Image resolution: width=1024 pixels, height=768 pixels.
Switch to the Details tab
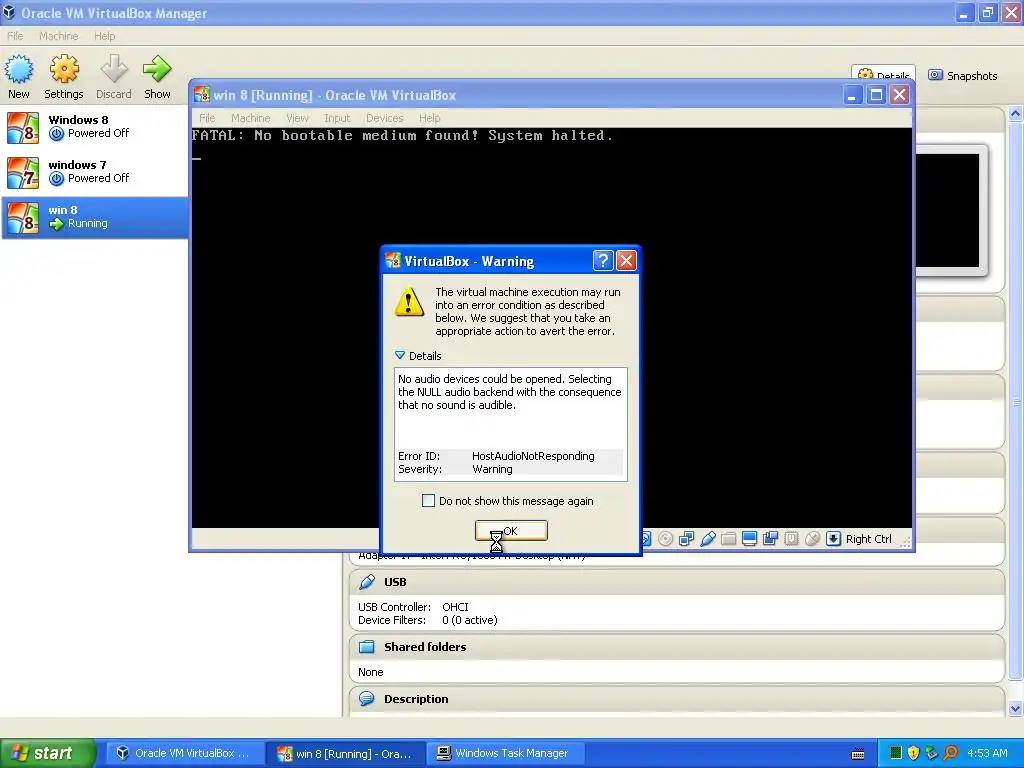pos(883,72)
